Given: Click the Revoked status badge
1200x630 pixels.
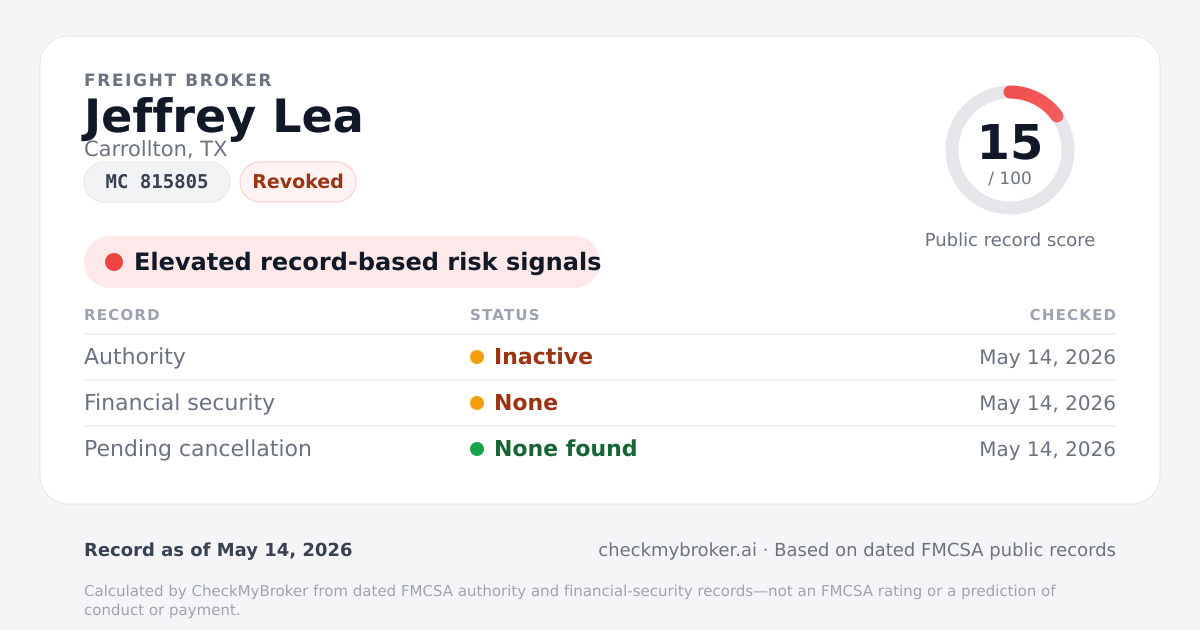Looking at the screenshot, I should pyautogui.click(x=298, y=182).
